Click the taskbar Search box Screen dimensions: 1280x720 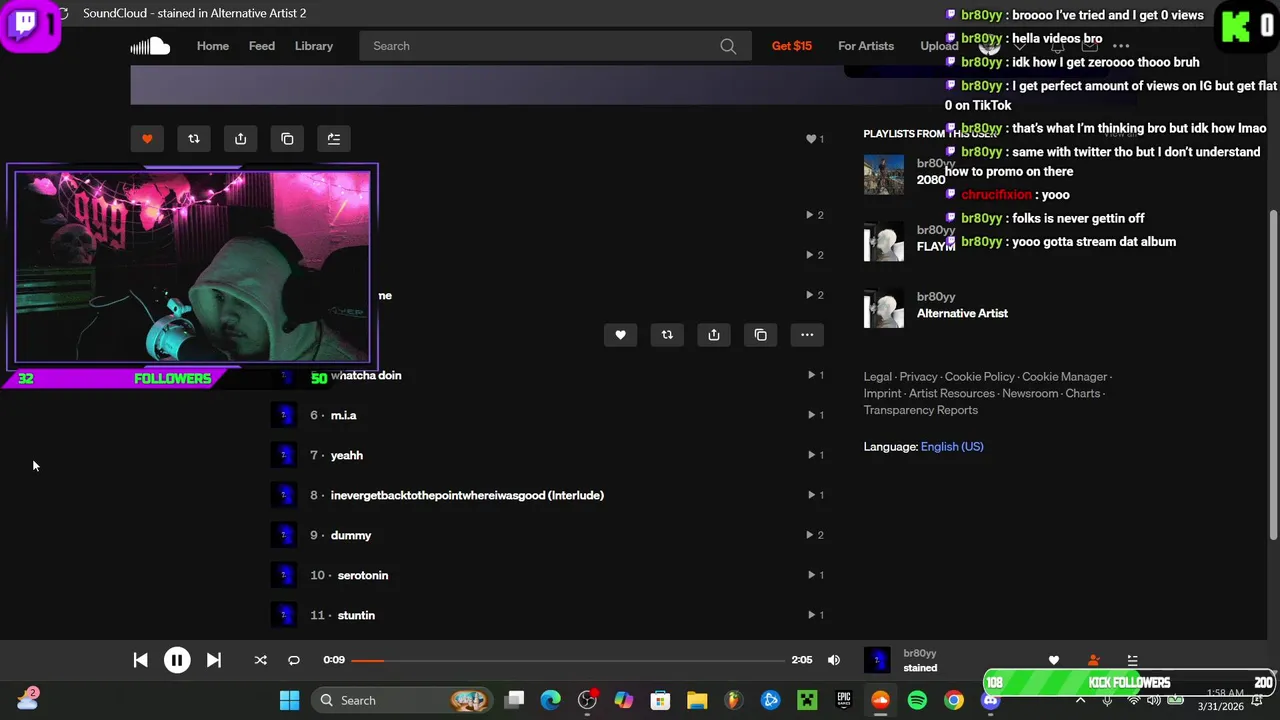click(400, 700)
